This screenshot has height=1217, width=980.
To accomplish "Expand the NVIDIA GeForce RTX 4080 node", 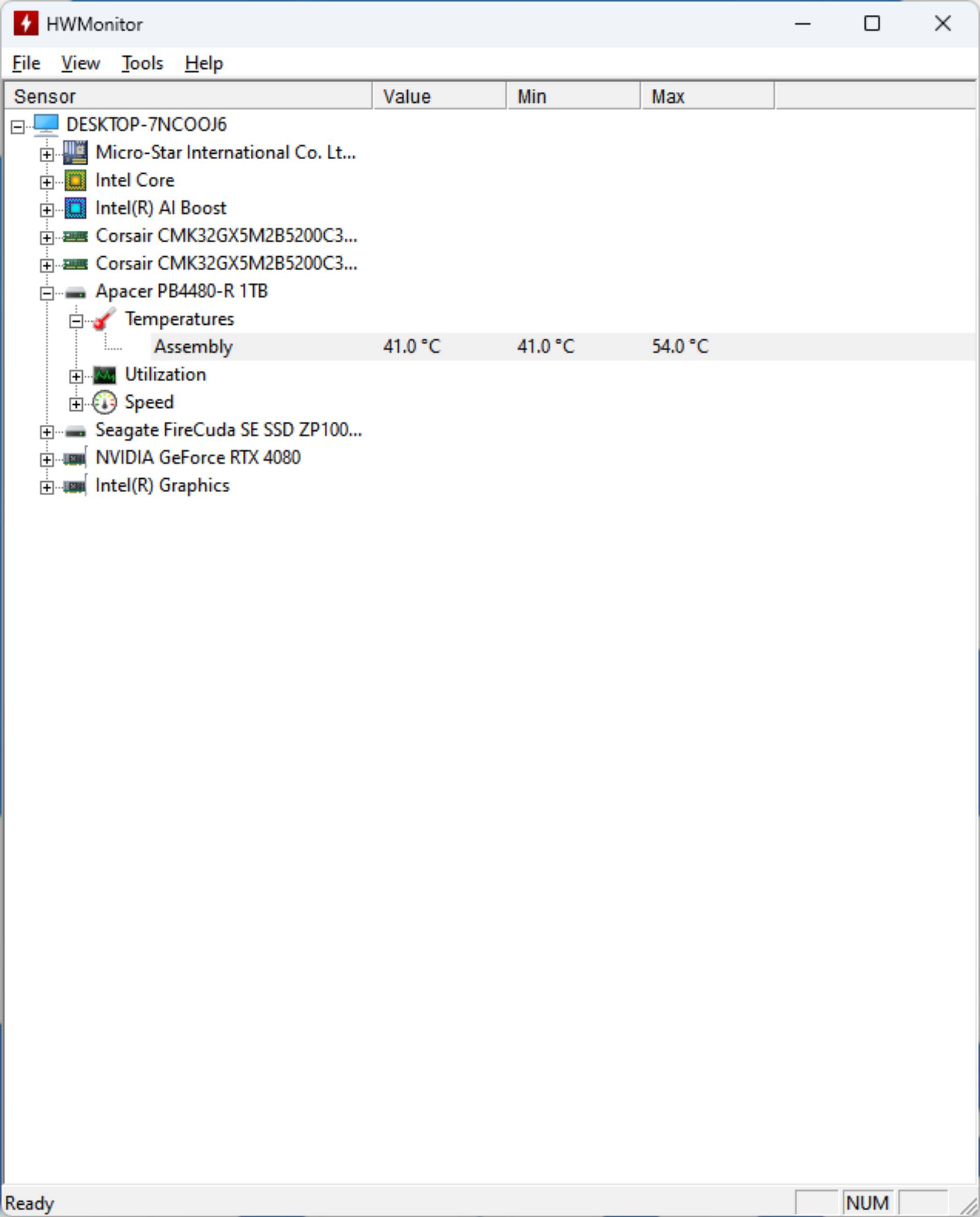I will [47, 459].
